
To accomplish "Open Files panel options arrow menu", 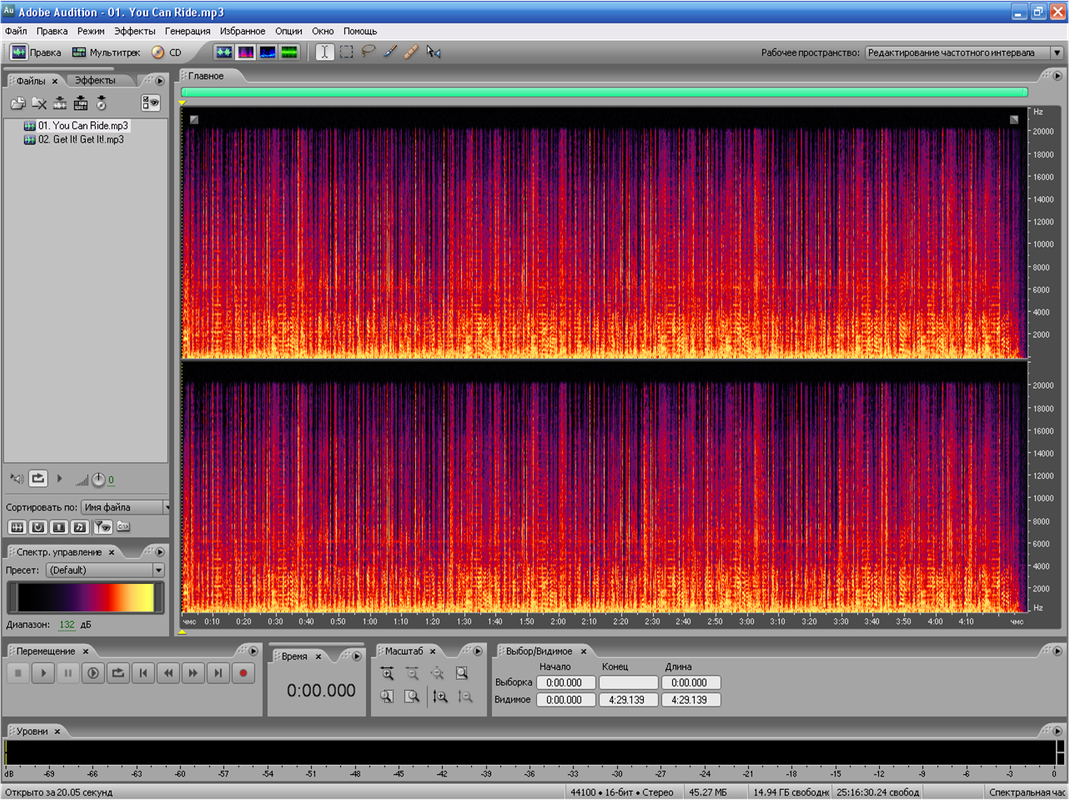I will (160, 80).
